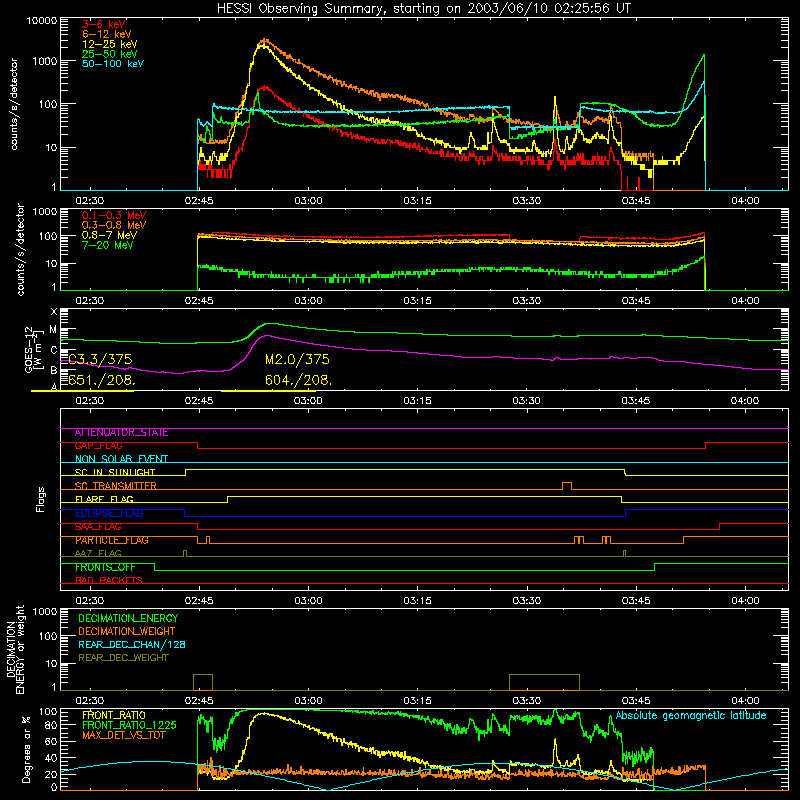The width and height of the screenshot is (800, 800).
Task: Select the DECIMATION_WEIGHT legend entry
Action: 127,631
